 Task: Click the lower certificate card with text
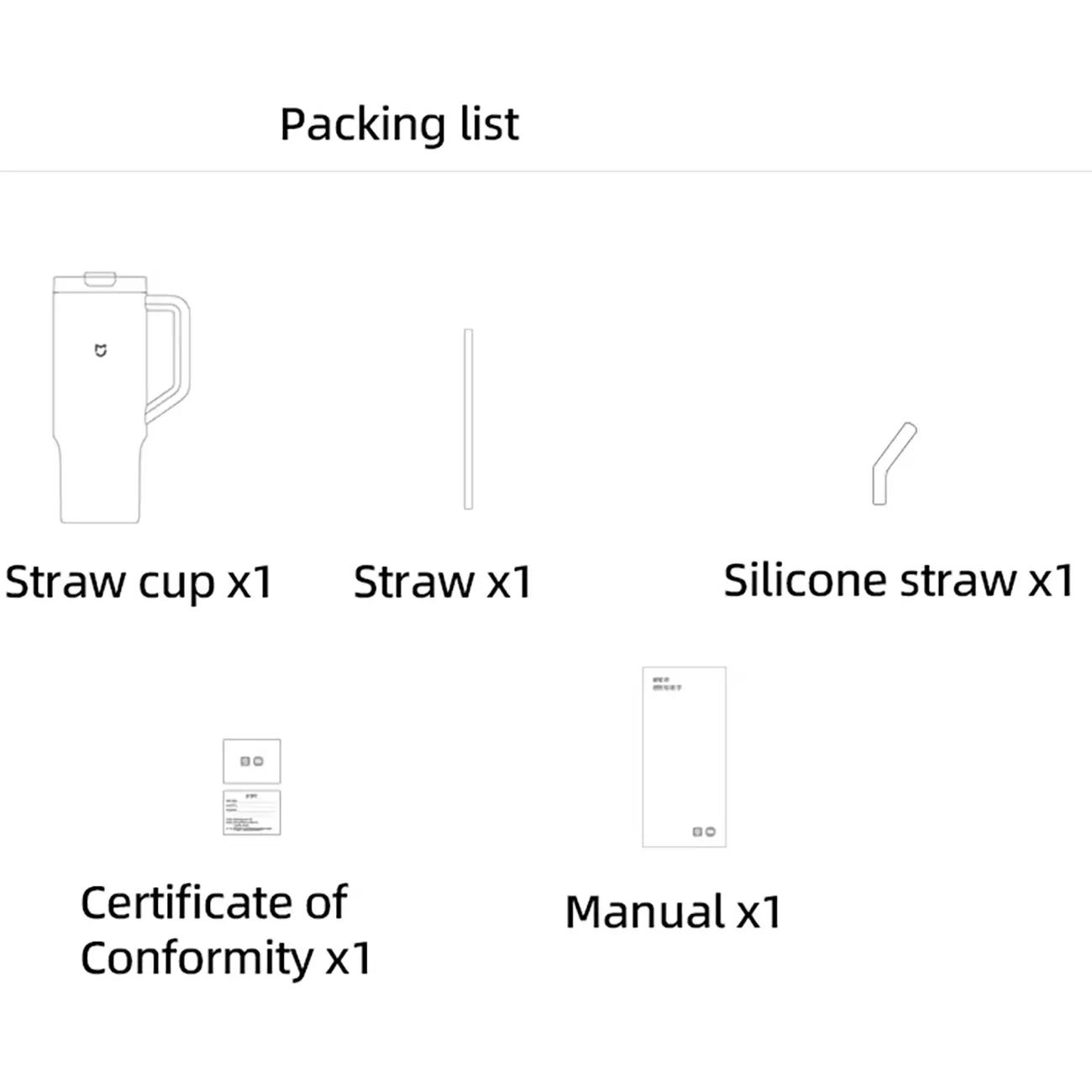pyautogui.click(x=251, y=812)
